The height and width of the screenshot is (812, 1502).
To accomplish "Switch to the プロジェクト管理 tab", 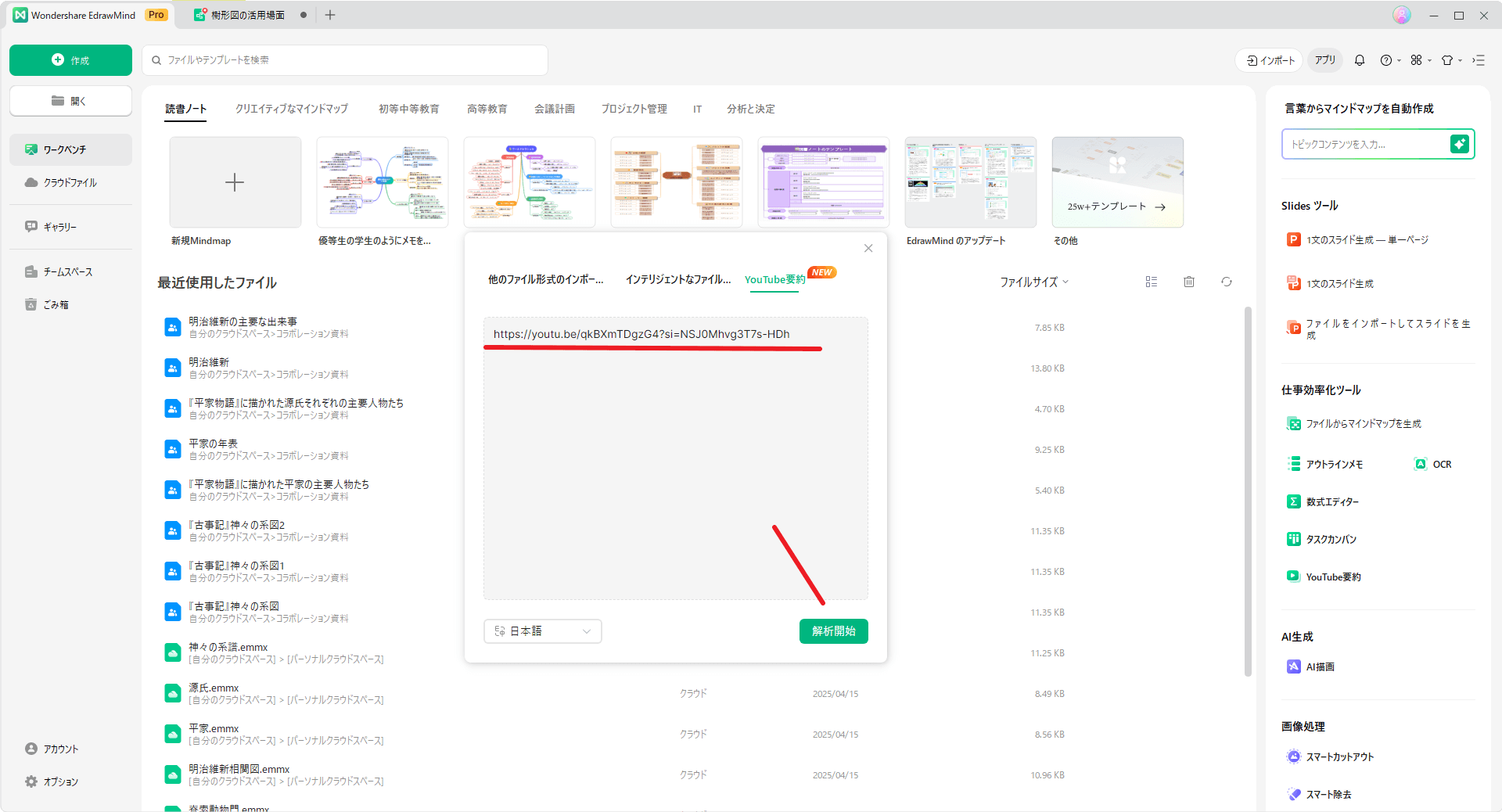I will 634,109.
